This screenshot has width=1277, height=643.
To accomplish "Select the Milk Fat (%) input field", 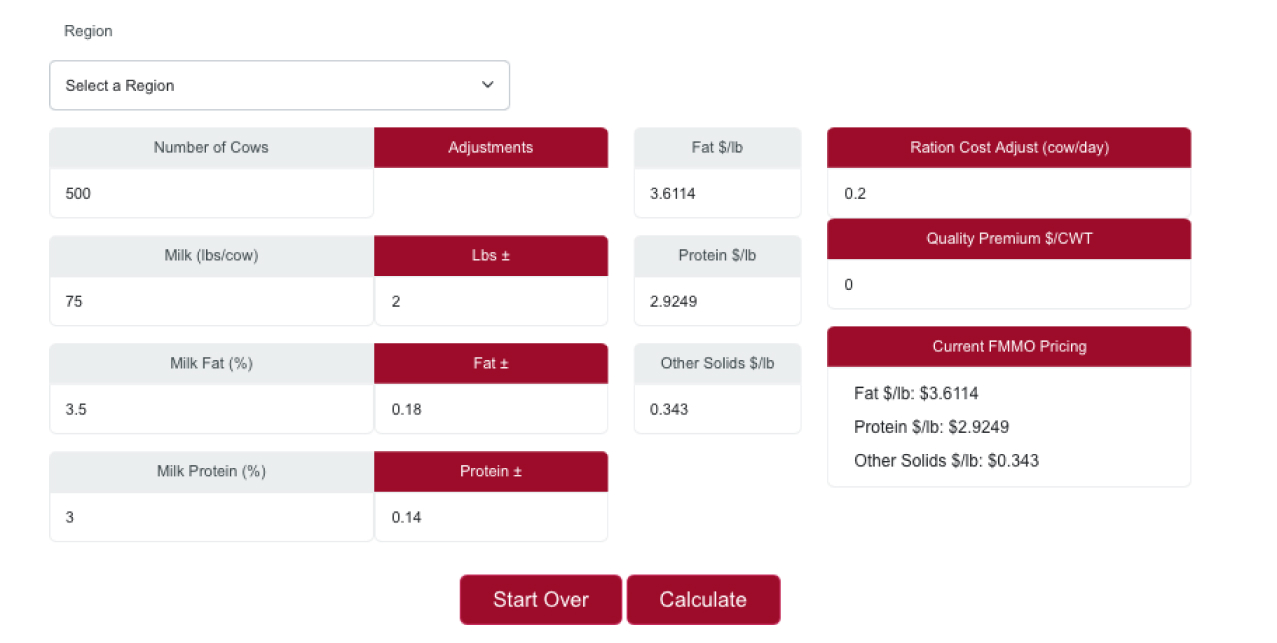I will [211, 409].
